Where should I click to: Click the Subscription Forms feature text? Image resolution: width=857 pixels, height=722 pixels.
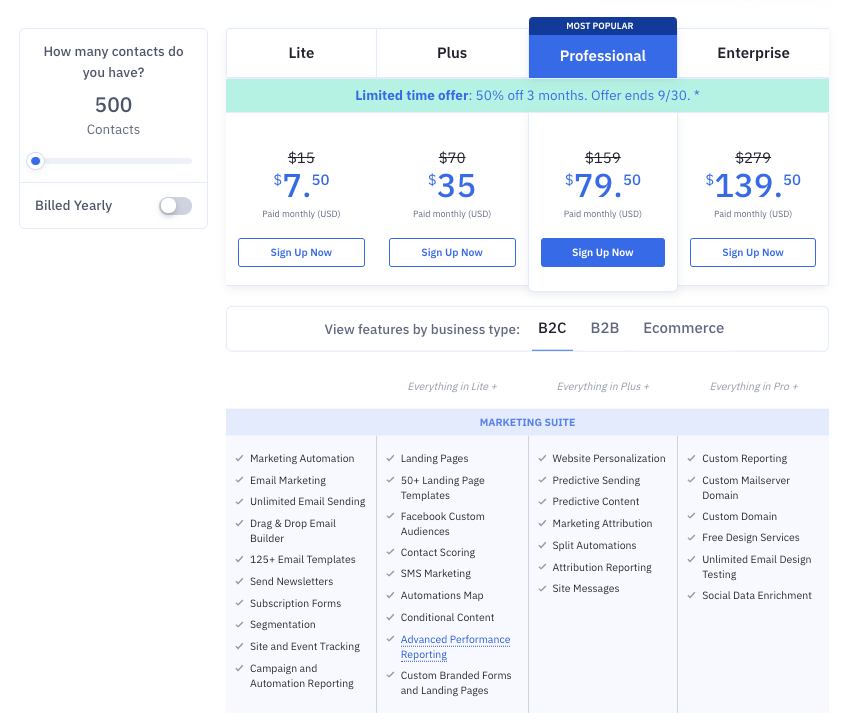click(295, 603)
